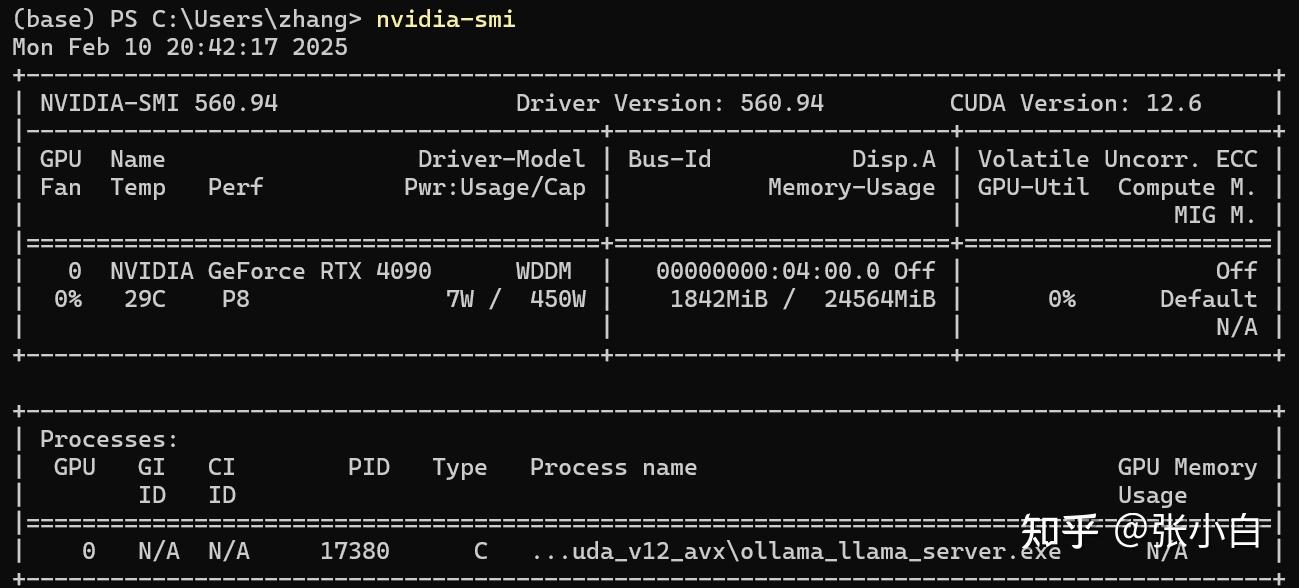Click the Pwr:Usage/Cap column header

[495, 187]
